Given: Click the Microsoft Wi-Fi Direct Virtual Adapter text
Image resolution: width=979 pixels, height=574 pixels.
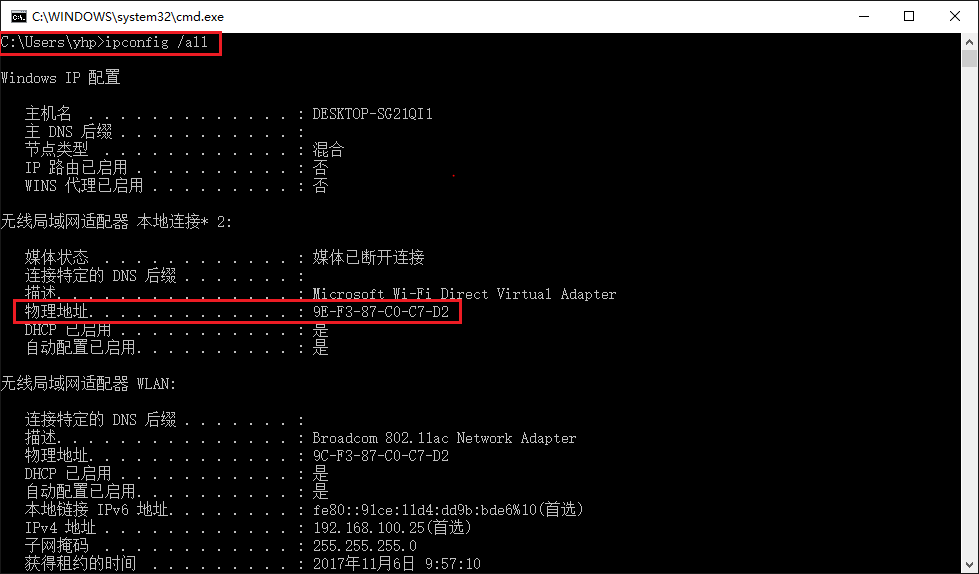Looking at the screenshot, I should 465,294.
